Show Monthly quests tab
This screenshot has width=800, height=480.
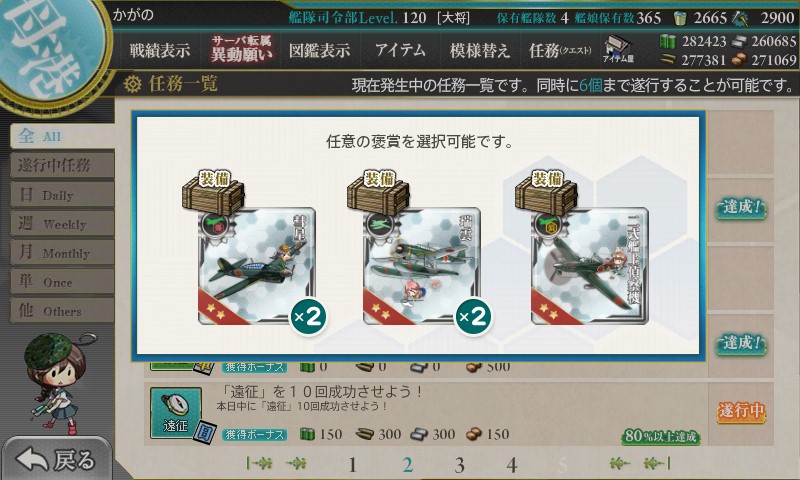(x=62, y=252)
